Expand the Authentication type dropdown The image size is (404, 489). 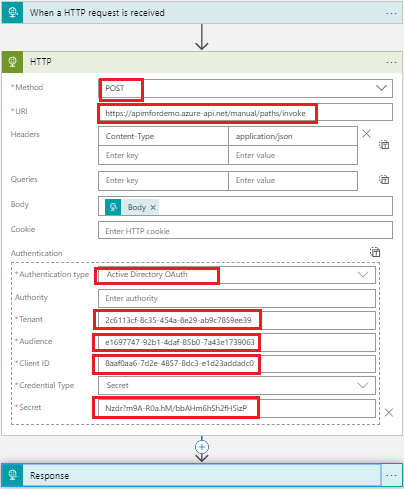tap(363, 274)
